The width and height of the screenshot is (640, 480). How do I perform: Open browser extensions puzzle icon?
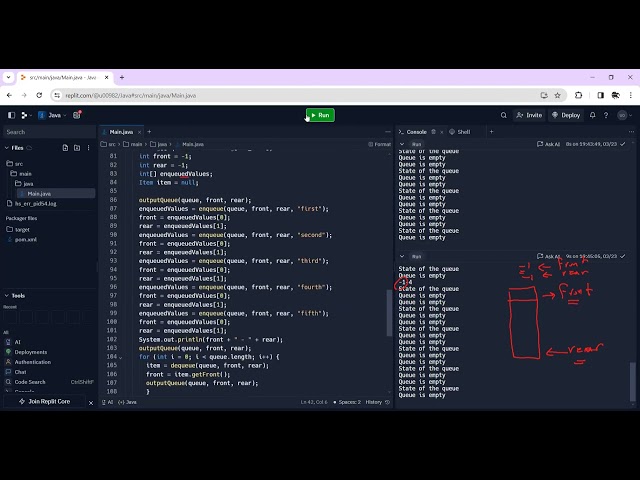coord(578,95)
